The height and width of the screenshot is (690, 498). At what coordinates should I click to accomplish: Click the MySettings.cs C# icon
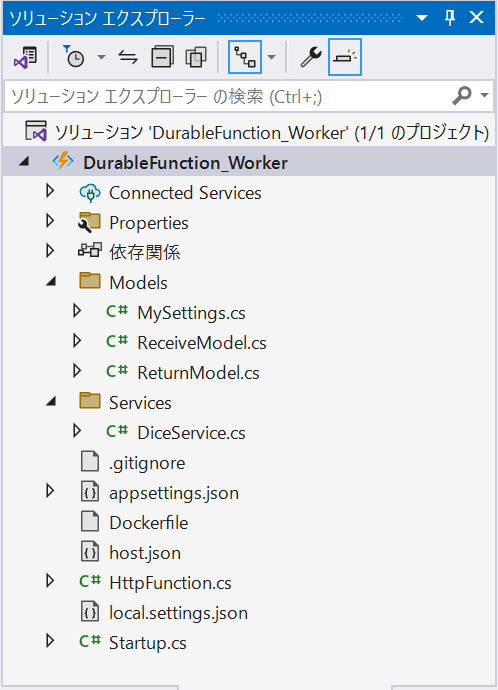click(x=117, y=311)
